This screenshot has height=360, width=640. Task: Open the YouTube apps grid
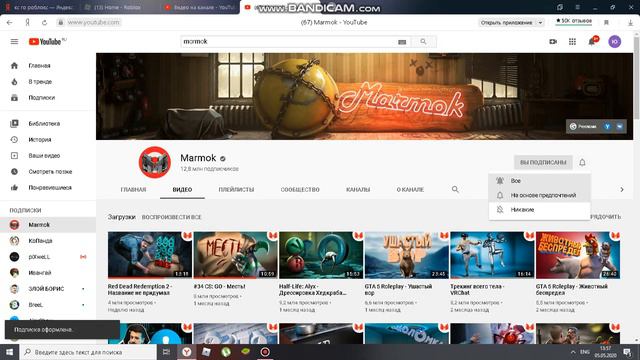572,42
